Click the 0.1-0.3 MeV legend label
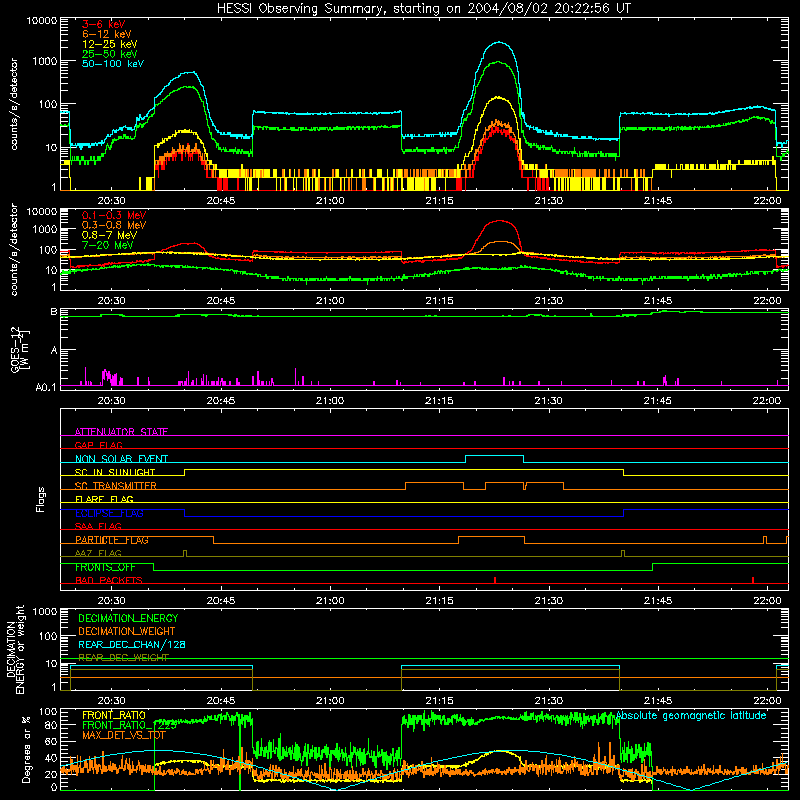Image resolution: width=800 pixels, height=800 pixels. tap(114, 215)
